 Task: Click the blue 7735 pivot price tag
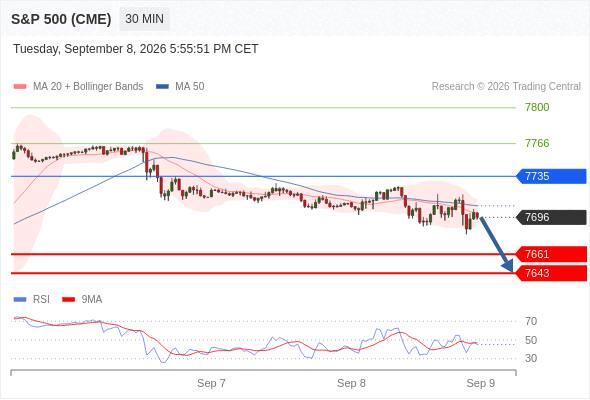coord(551,176)
